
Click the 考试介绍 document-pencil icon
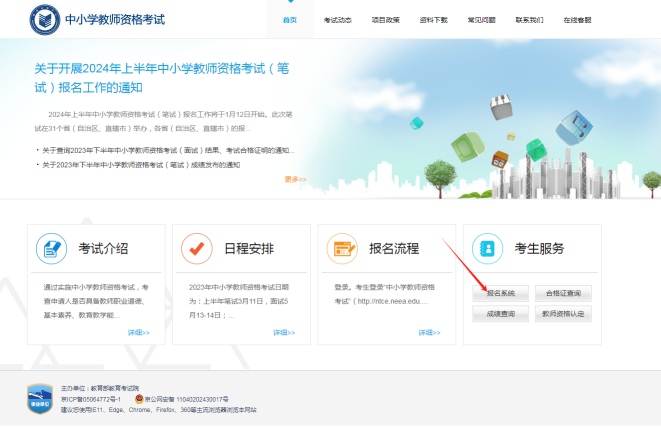tap(51, 249)
